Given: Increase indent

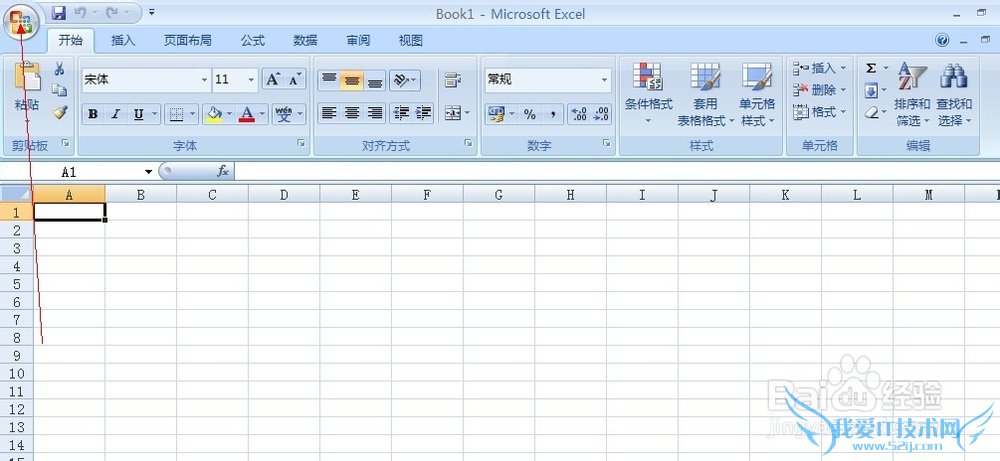Looking at the screenshot, I should (x=423, y=113).
